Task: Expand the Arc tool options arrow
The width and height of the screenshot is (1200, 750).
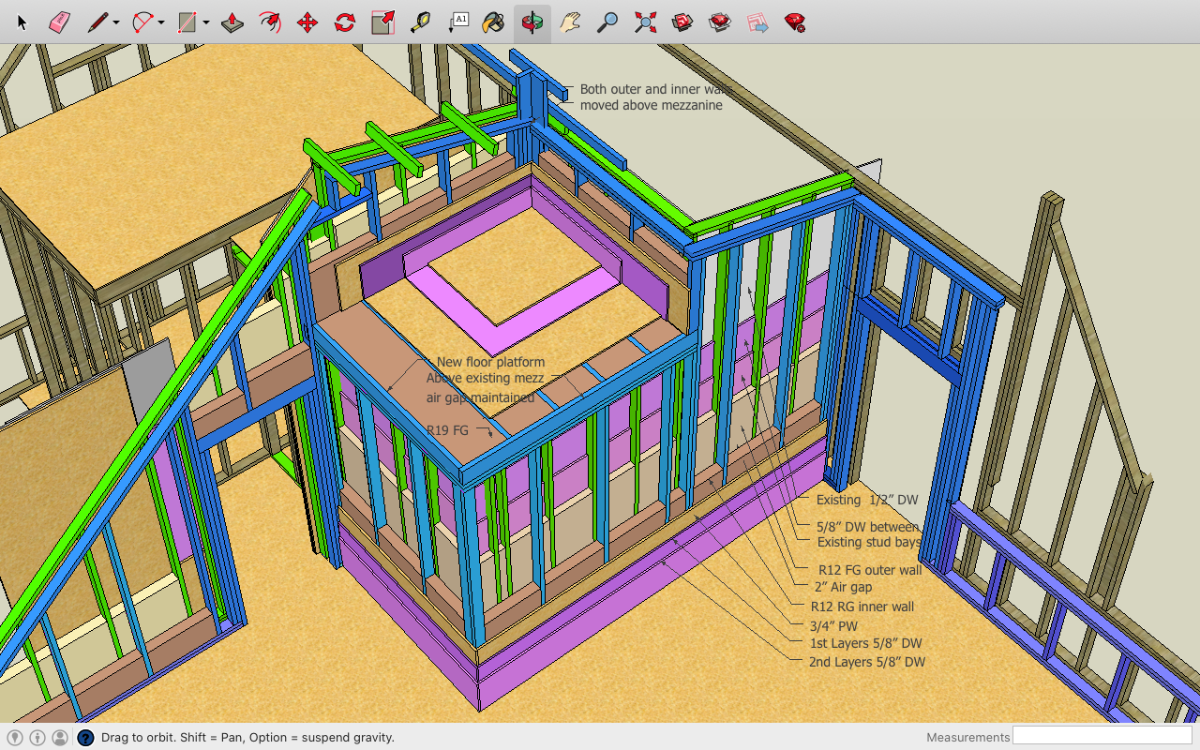Action: (x=161, y=23)
